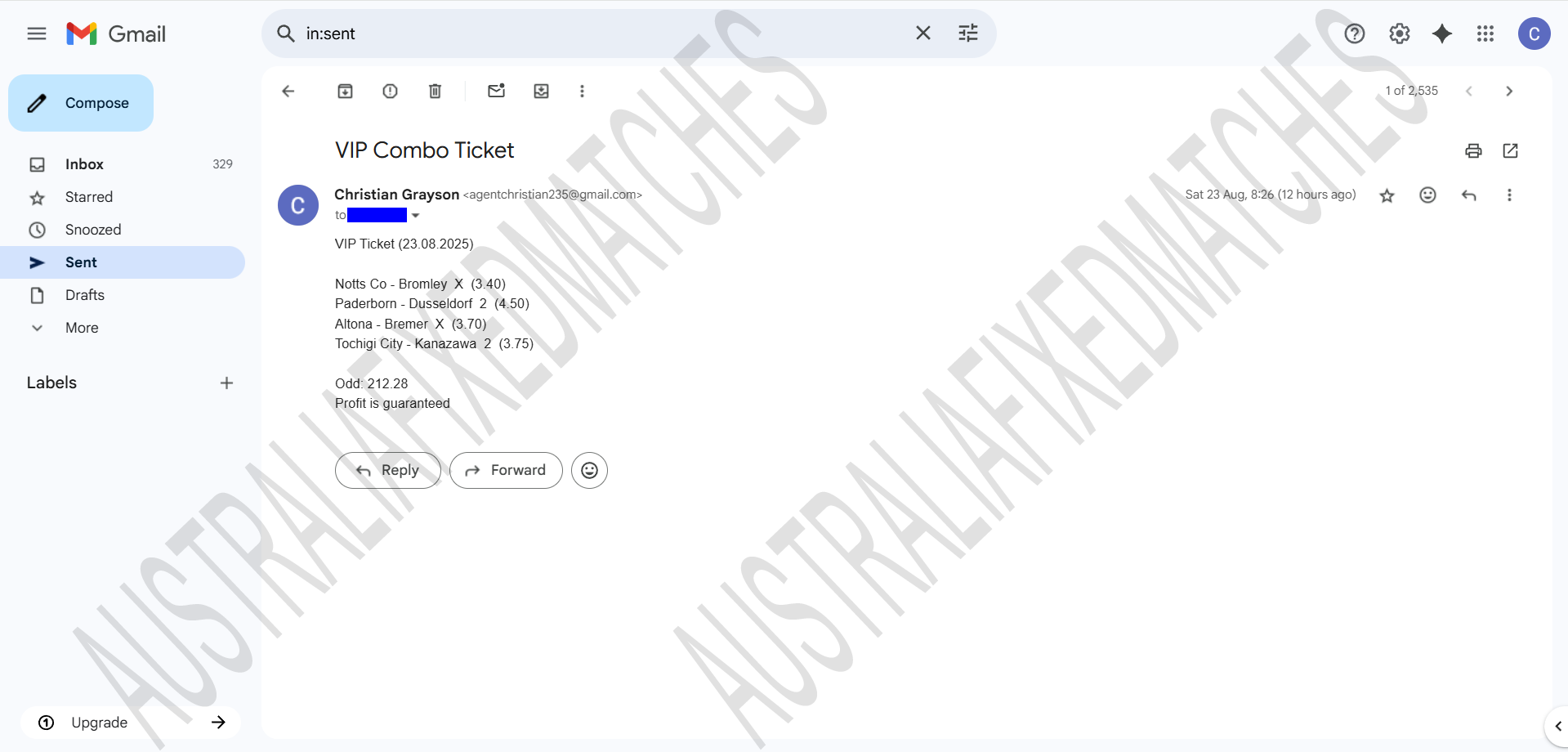Move the email to the inbox
The width and height of the screenshot is (1568, 752).
pos(542,91)
